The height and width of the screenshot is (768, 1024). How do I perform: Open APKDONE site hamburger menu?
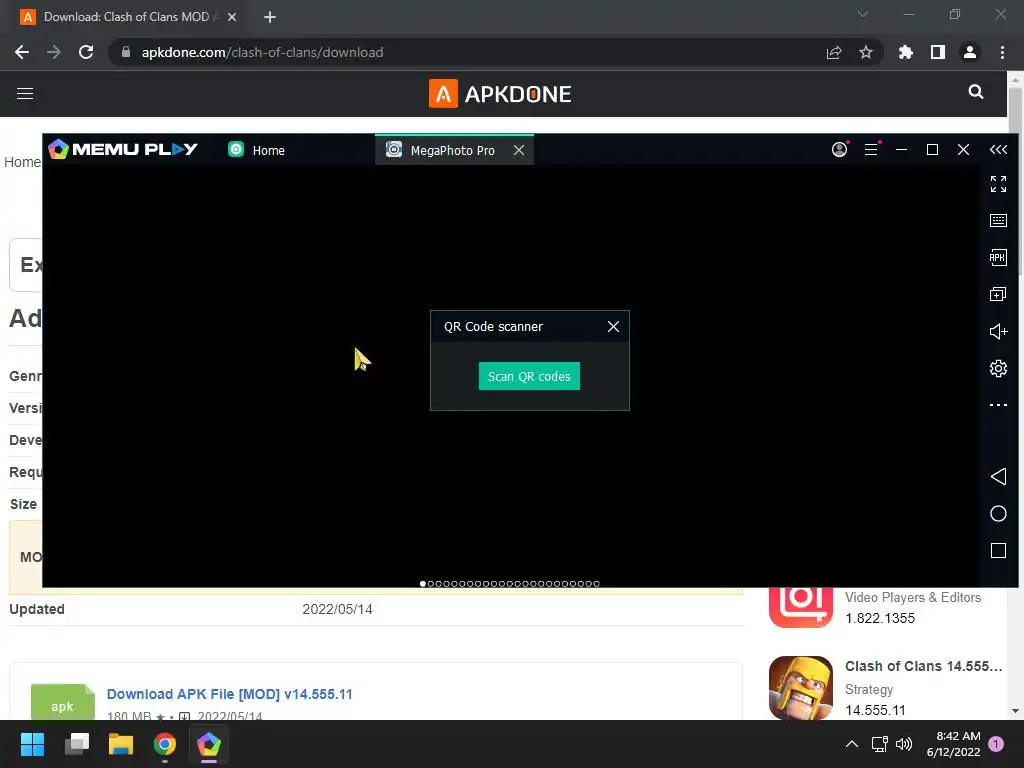tap(25, 94)
